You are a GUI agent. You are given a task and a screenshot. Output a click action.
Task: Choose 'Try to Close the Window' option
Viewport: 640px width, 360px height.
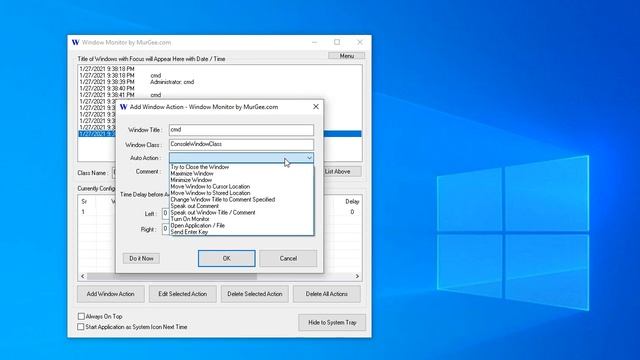tap(241, 167)
